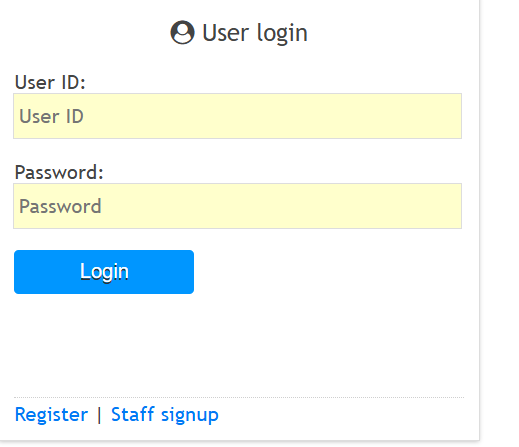Click the "Password" placeholder text
This screenshot has width=519, height=447.
click(x=60, y=206)
